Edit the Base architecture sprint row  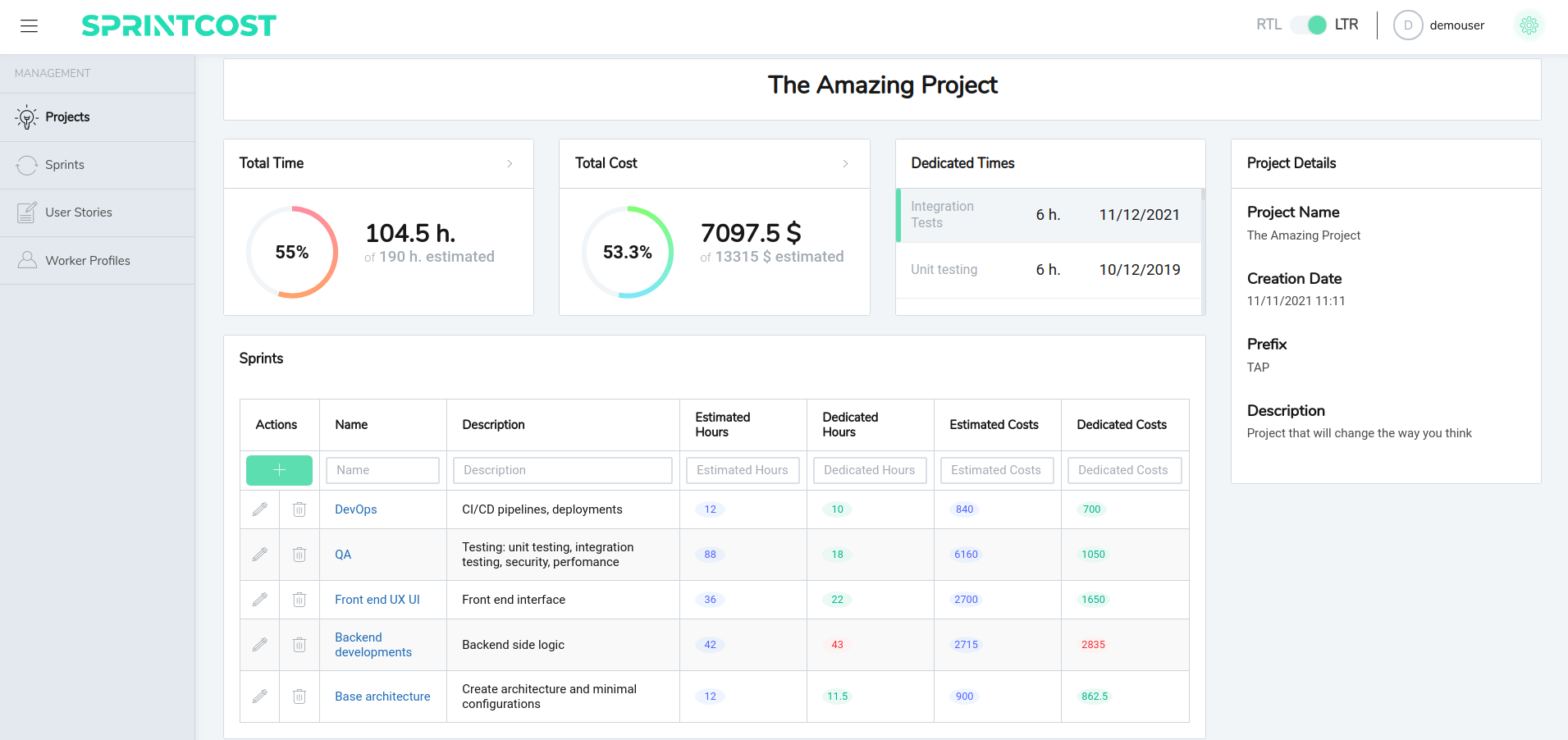(x=259, y=697)
